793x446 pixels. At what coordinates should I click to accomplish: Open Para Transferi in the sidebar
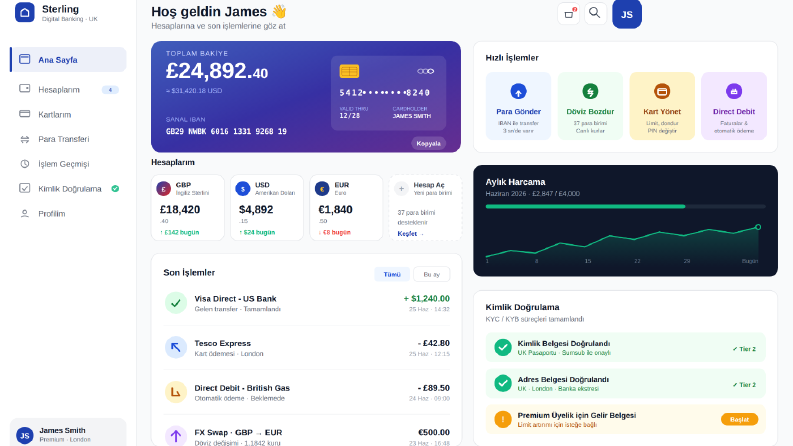click(68, 139)
